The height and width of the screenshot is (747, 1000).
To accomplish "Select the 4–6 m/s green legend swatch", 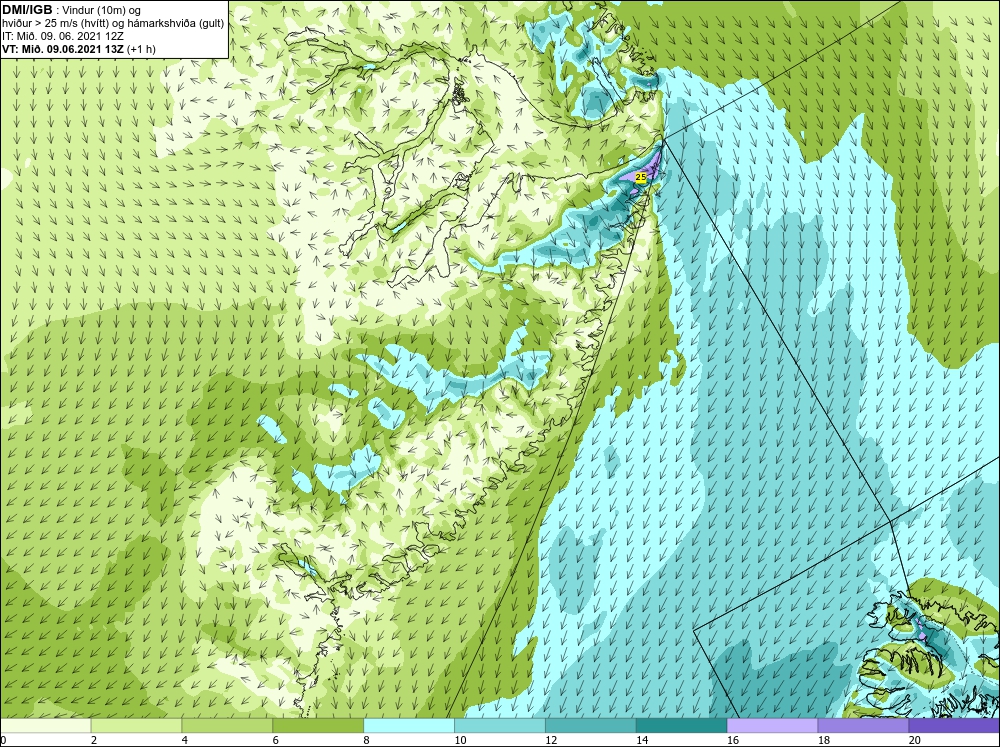I will click(227, 726).
